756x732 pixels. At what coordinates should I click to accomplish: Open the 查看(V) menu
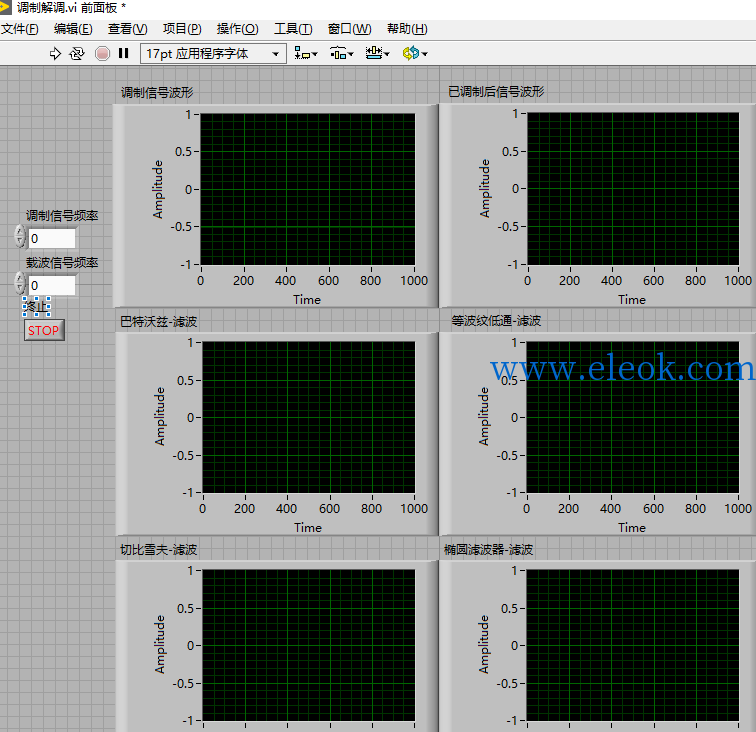pyautogui.click(x=128, y=29)
